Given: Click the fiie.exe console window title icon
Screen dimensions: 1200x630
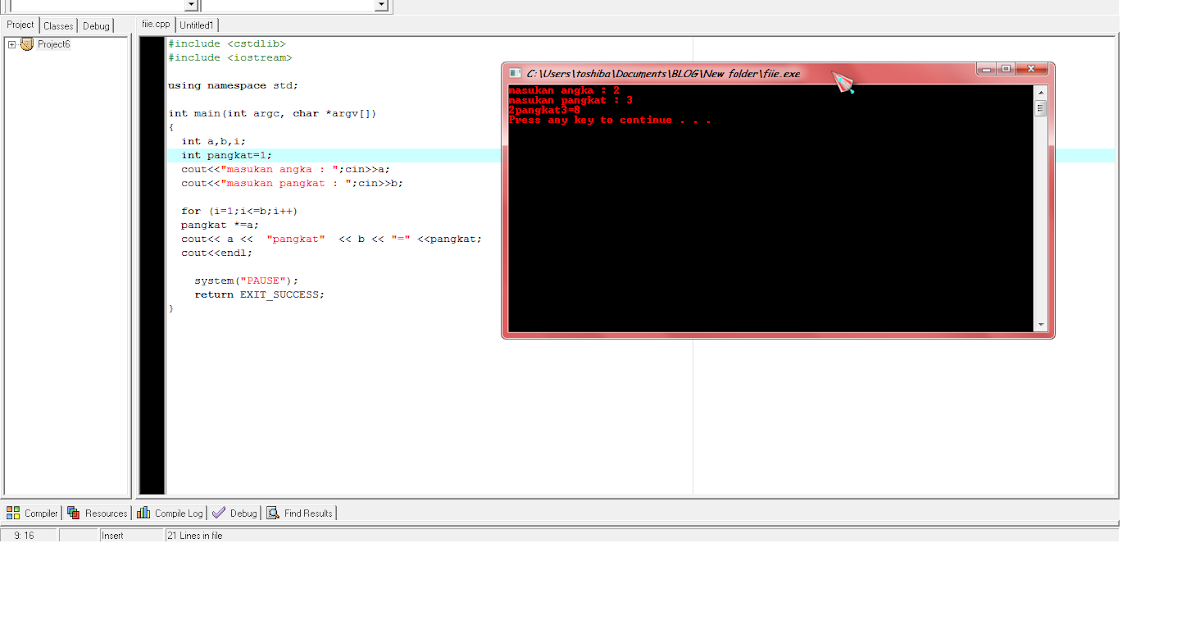Looking at the screenshot, I should click(515, 73).
